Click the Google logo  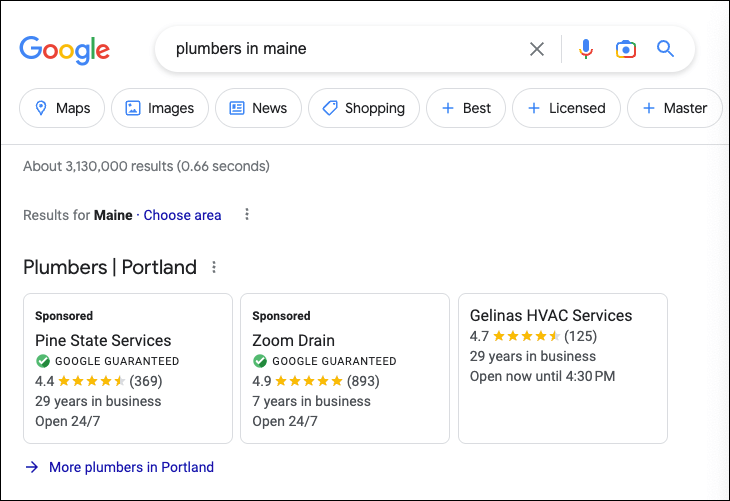click(x=64, y=49)
